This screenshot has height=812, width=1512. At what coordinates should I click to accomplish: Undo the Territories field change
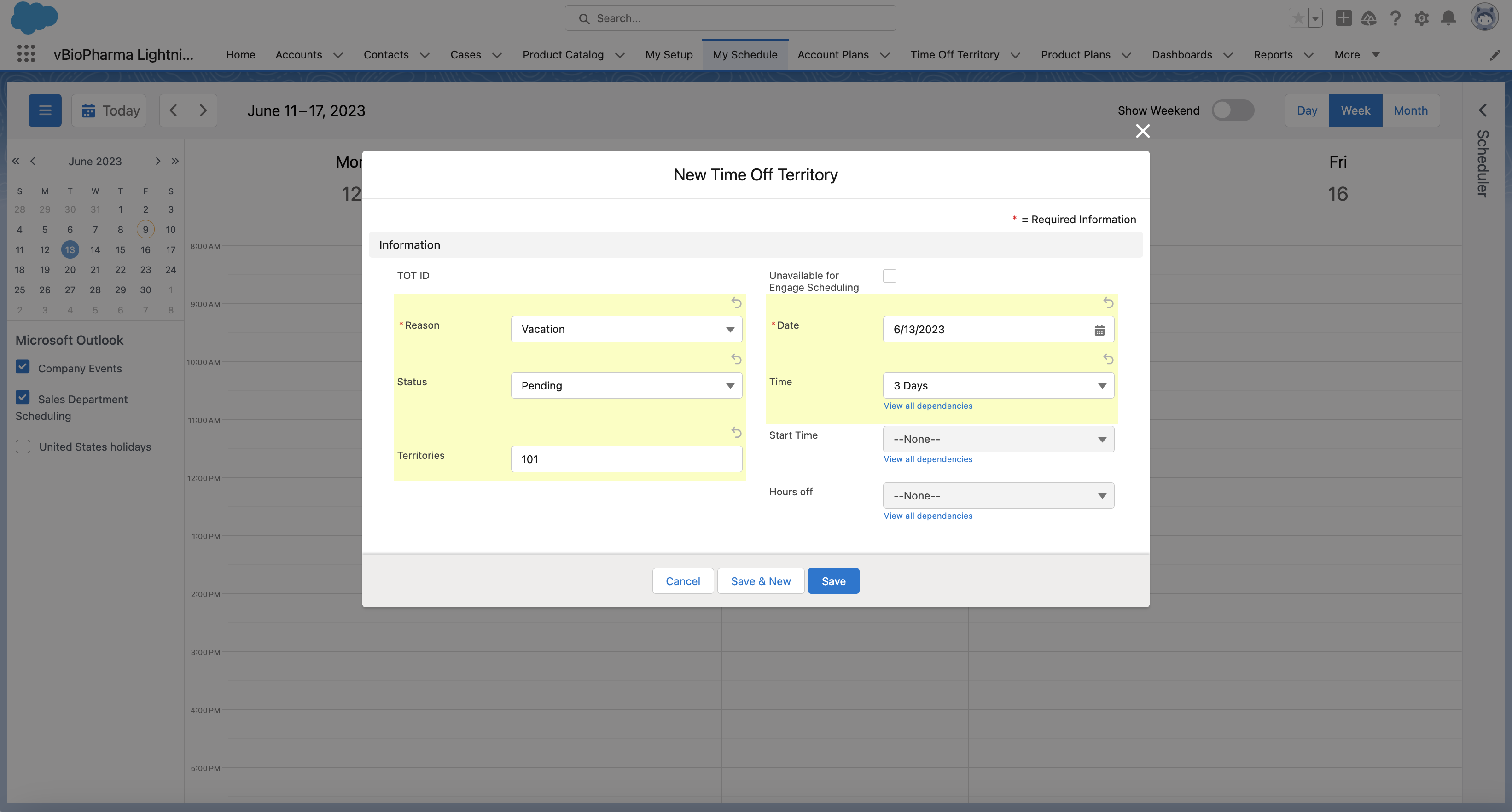pos(736,432)
